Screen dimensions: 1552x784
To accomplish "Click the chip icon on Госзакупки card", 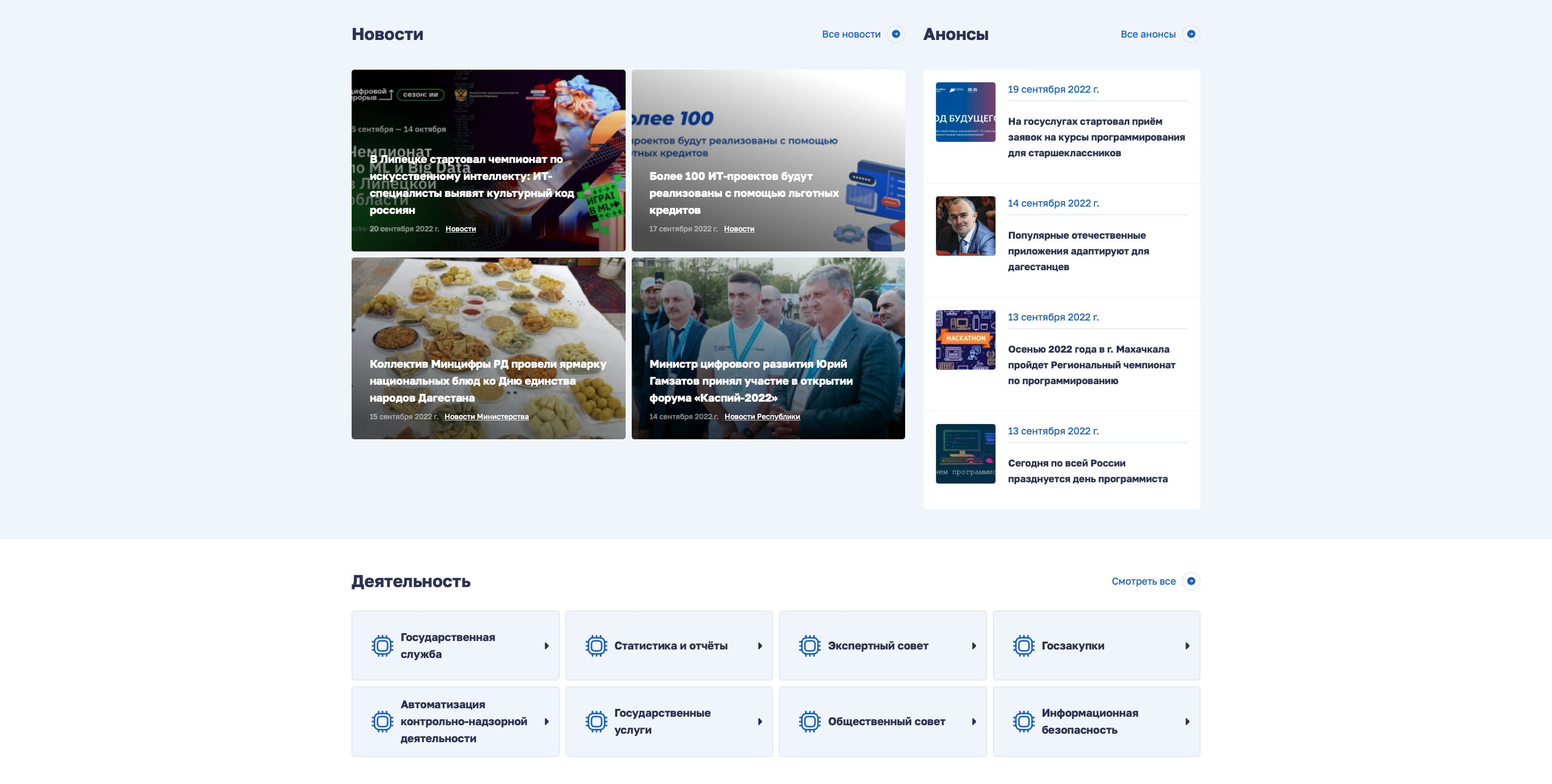I will 1024,646.
